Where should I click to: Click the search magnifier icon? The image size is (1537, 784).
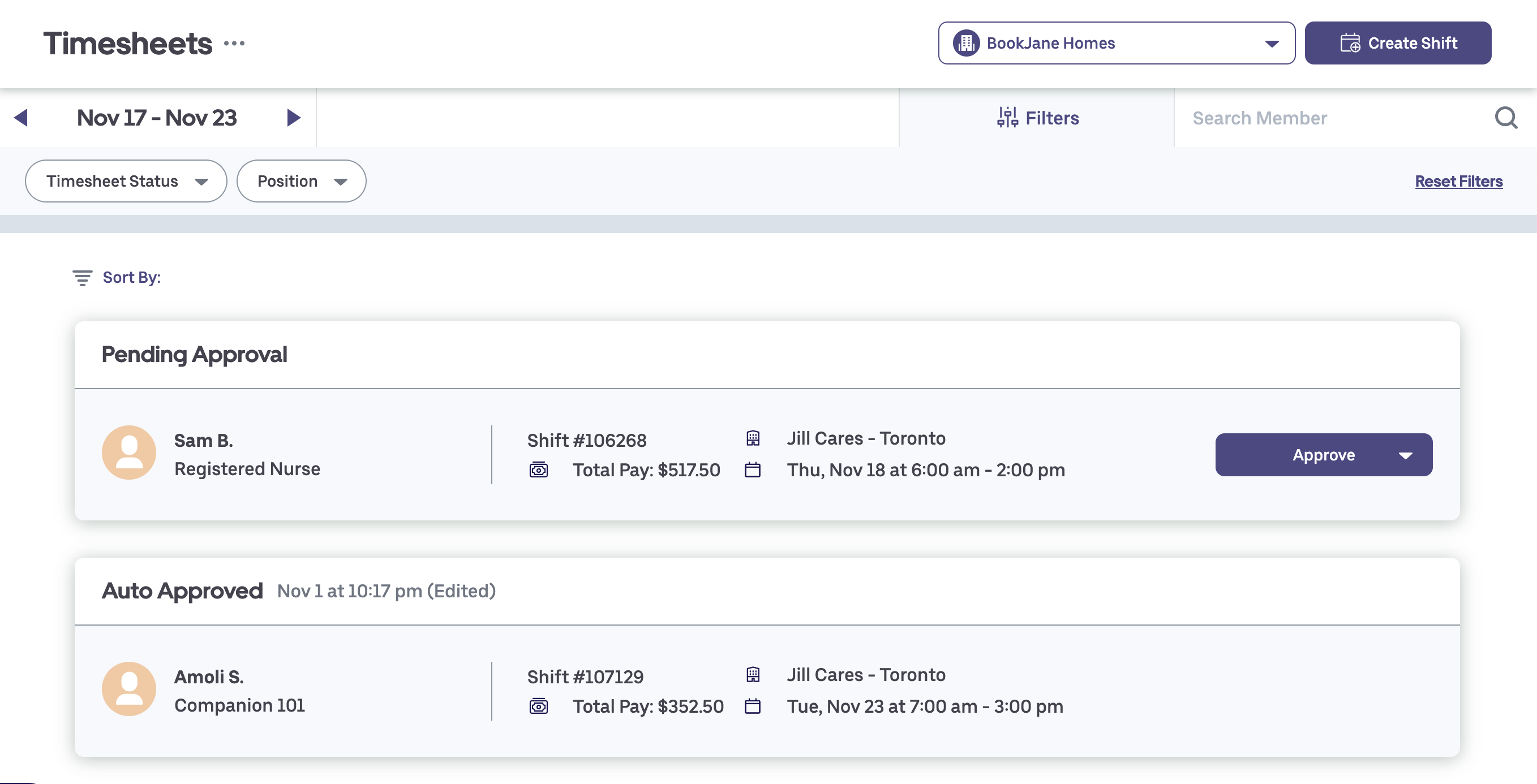coord(1505,118)
